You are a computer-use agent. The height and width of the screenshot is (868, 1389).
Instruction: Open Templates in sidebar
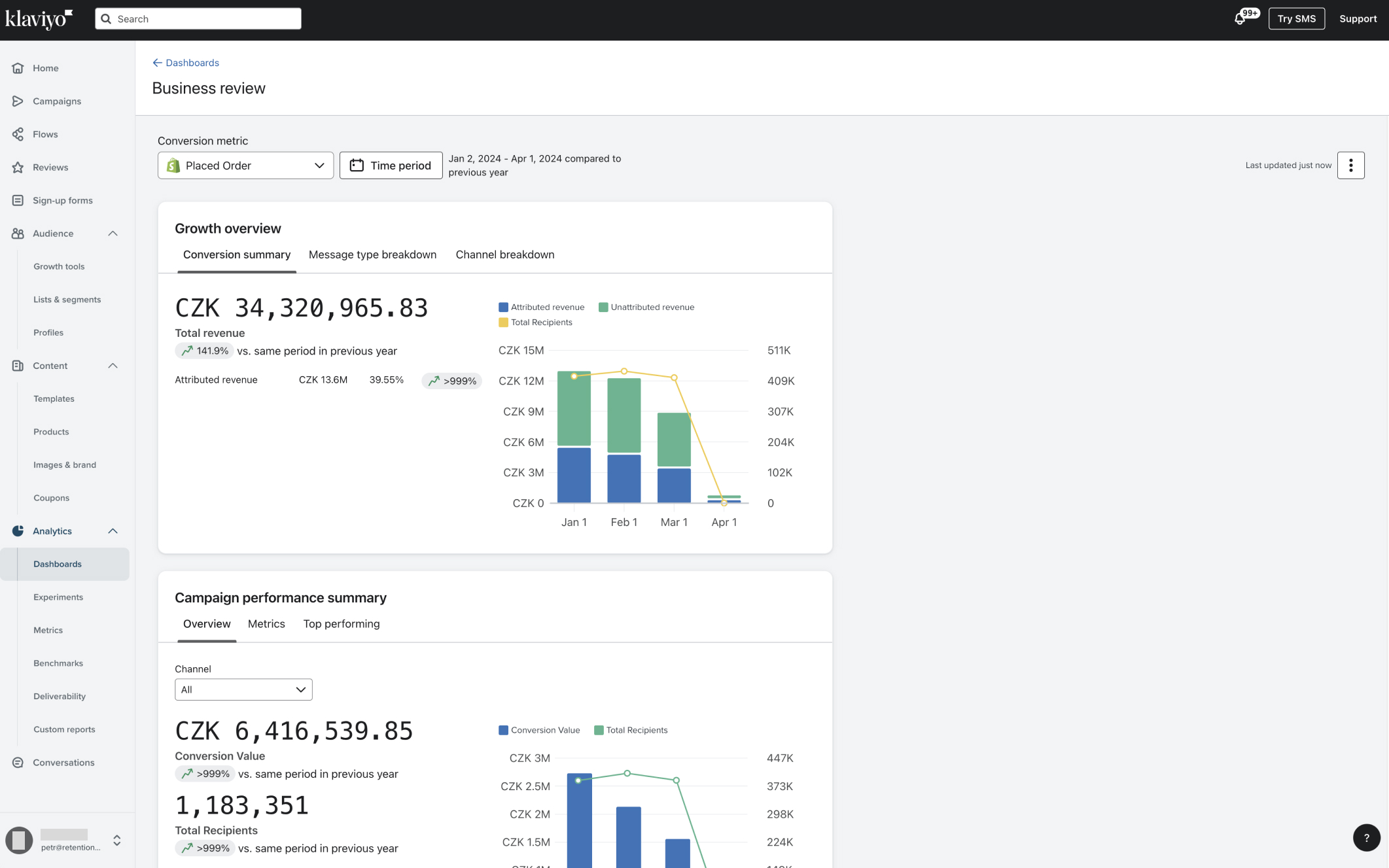(x=54, y=399)
